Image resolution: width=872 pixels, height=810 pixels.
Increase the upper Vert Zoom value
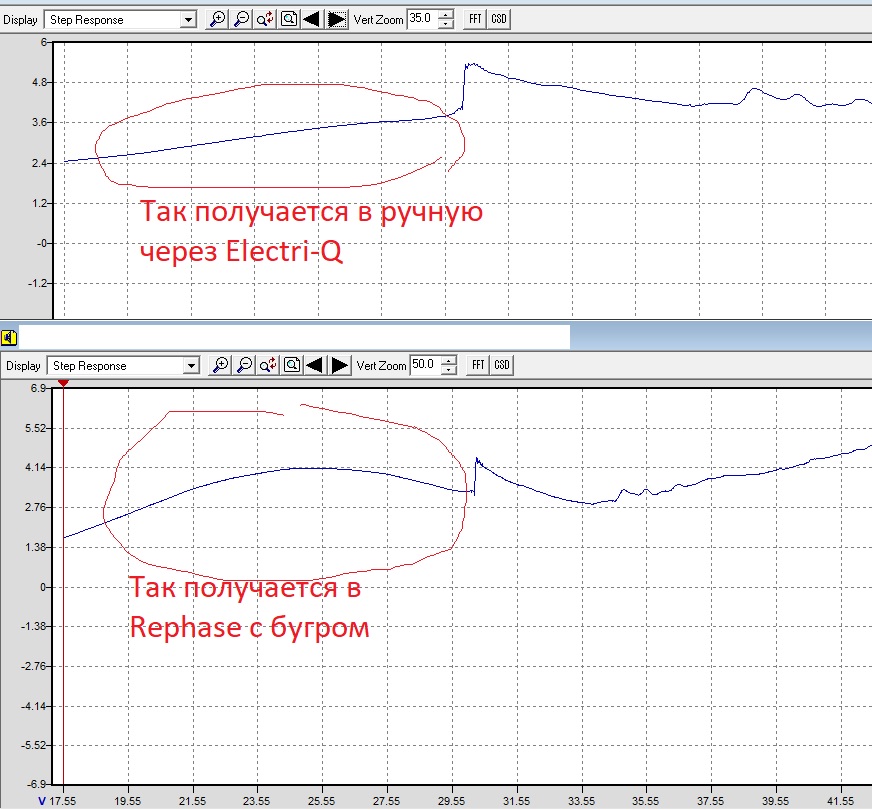tap(446, 14)
